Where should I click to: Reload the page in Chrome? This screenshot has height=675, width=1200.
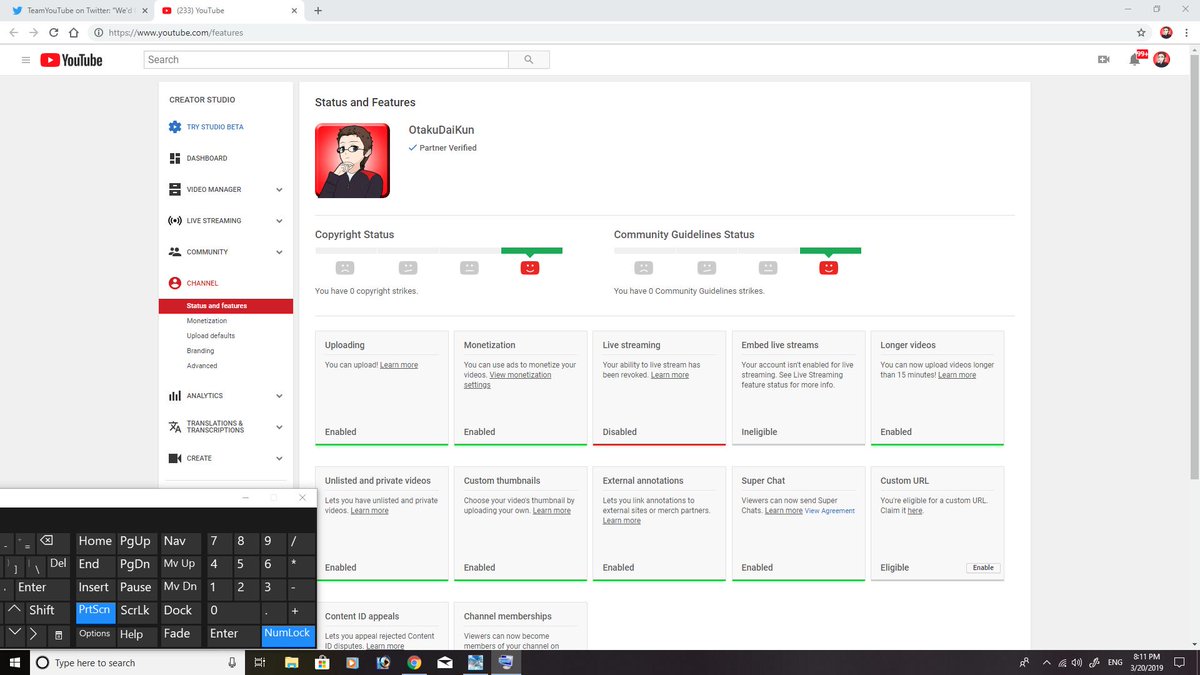click(54, 32)
